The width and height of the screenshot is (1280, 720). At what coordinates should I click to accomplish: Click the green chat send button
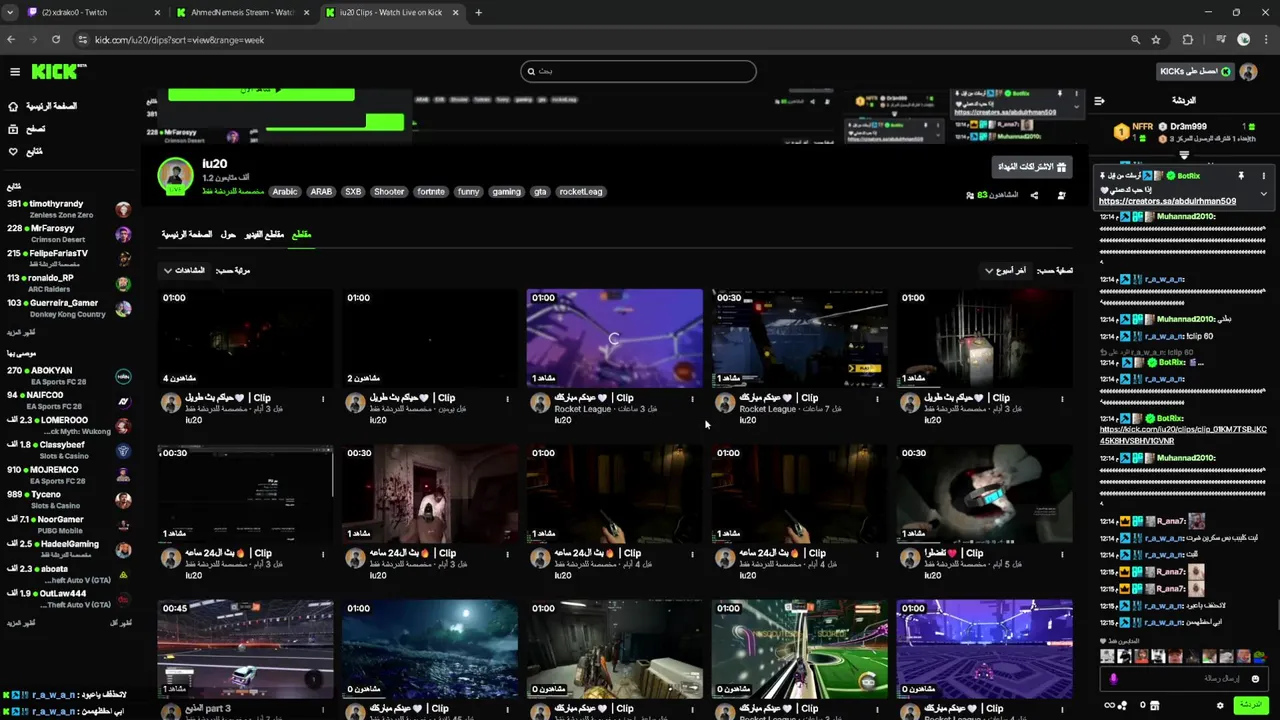point(1250,705)
